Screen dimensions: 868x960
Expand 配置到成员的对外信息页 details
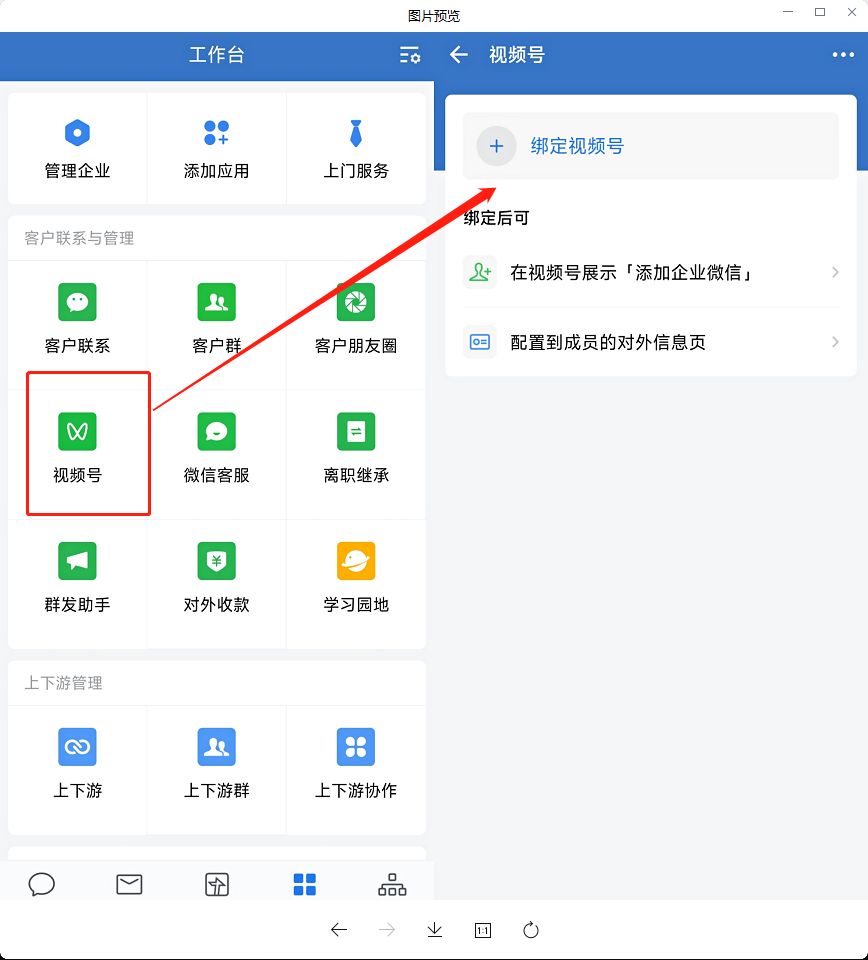click(x=650, y=341)
